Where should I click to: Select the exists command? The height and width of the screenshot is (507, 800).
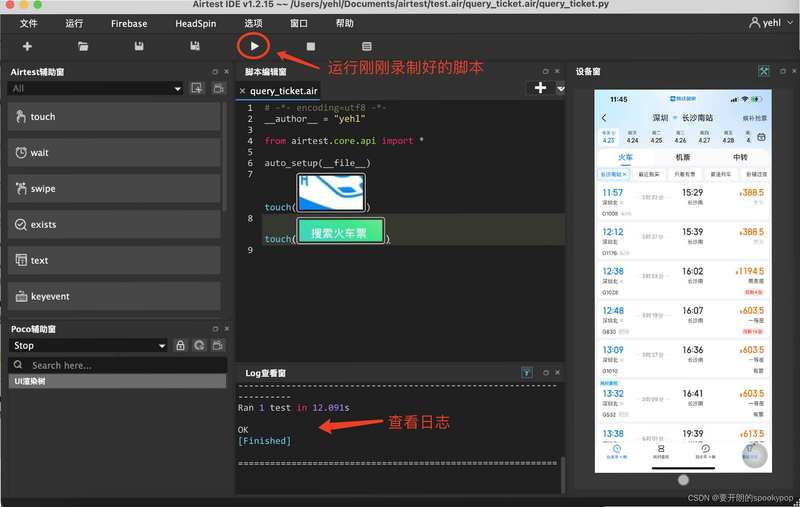tap(114, 224)
